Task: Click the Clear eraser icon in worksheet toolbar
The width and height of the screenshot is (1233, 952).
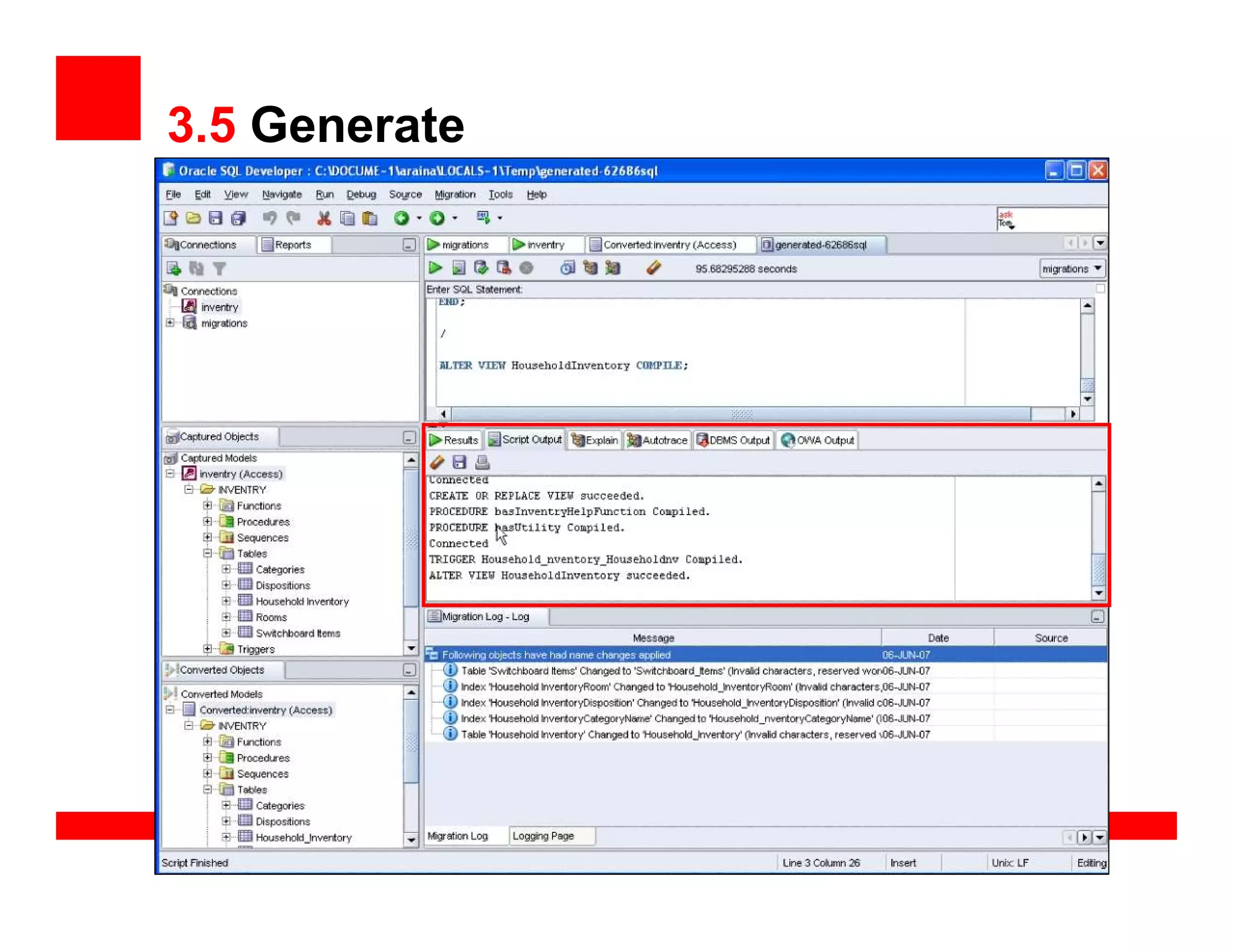Action: [654, 268]
